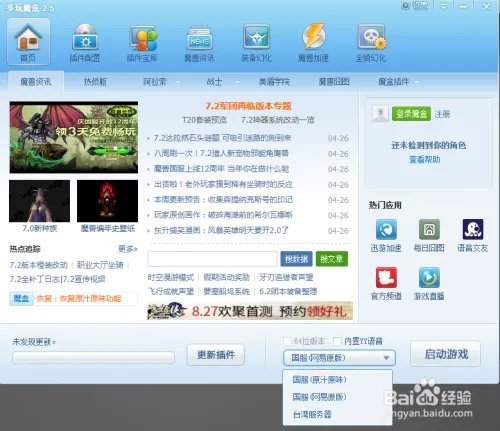Switch to second sub-tab after 魔兽资讯
This screenshot has width=500, height=431.
[95, 81]
